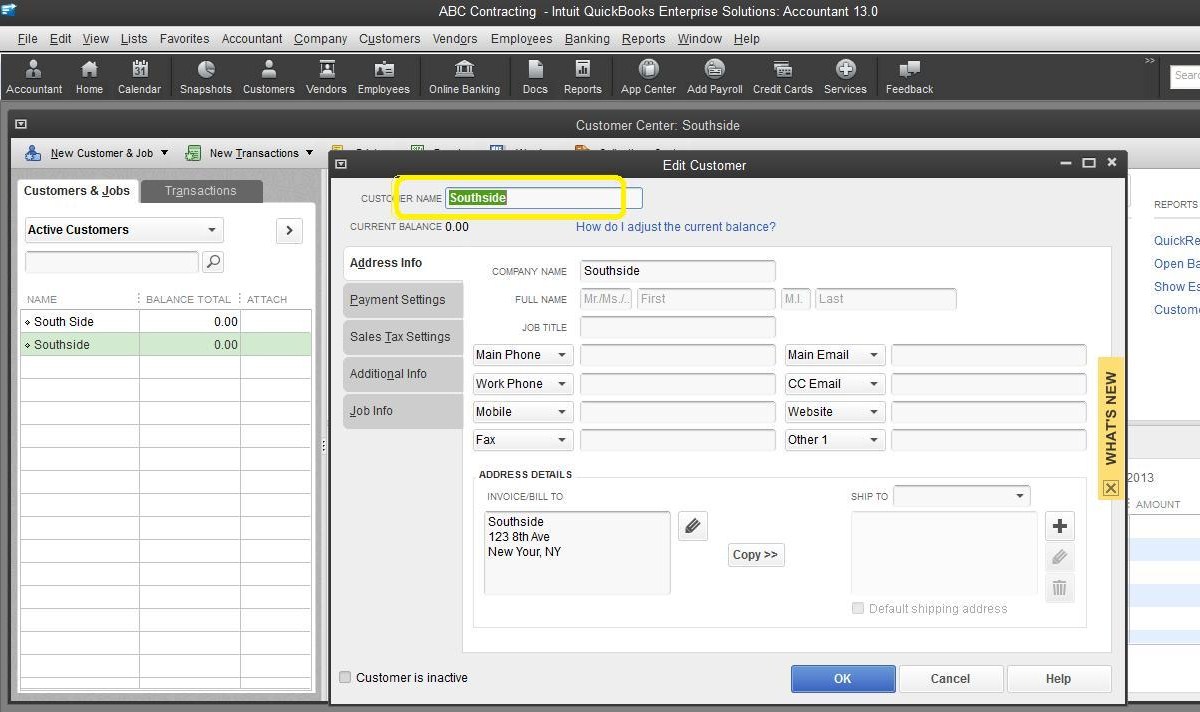Click Cancel in Edit Customer dialog
Viewport: 1200px width, 712px height.
(950, 678)
